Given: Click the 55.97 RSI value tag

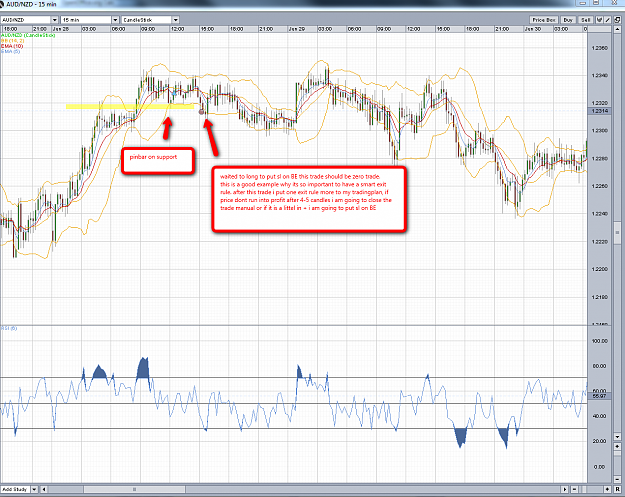Looking at the screenshot, I should [599, 396].
